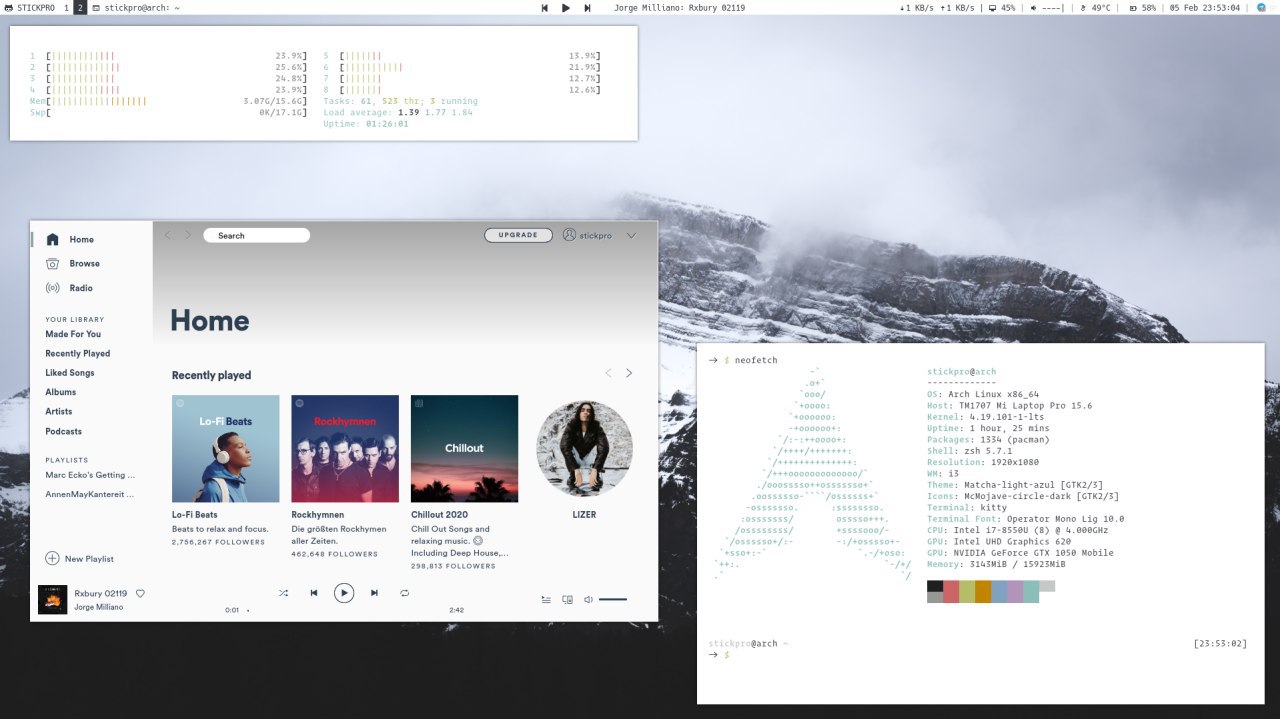The height and width of the screenshot is (719, 1280).
Task: Click previous track icon in top bar
Action: pyautogui.click(x=545, y=7)
